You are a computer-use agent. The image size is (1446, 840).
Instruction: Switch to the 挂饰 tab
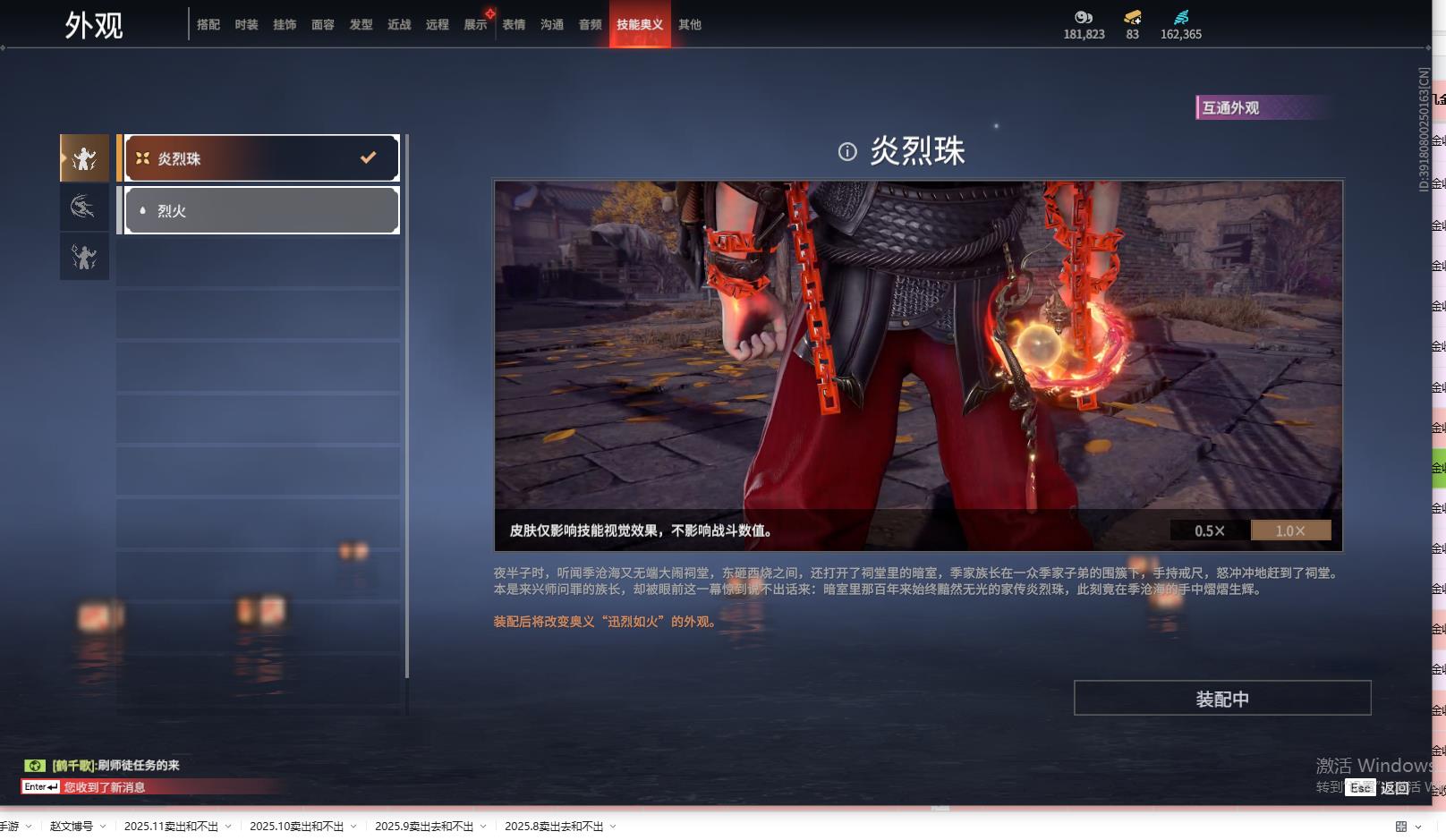pos(285,25)
